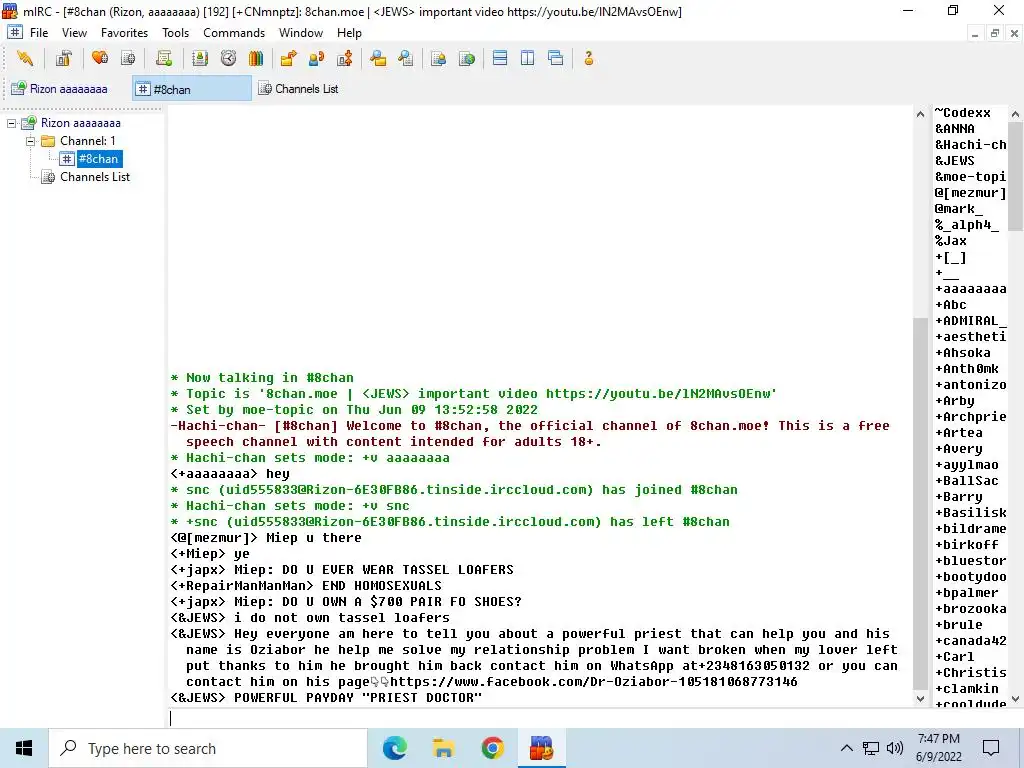
Task: Open the facebook.com/Dr-Oziabor link
Action: (x=593, y=682)
